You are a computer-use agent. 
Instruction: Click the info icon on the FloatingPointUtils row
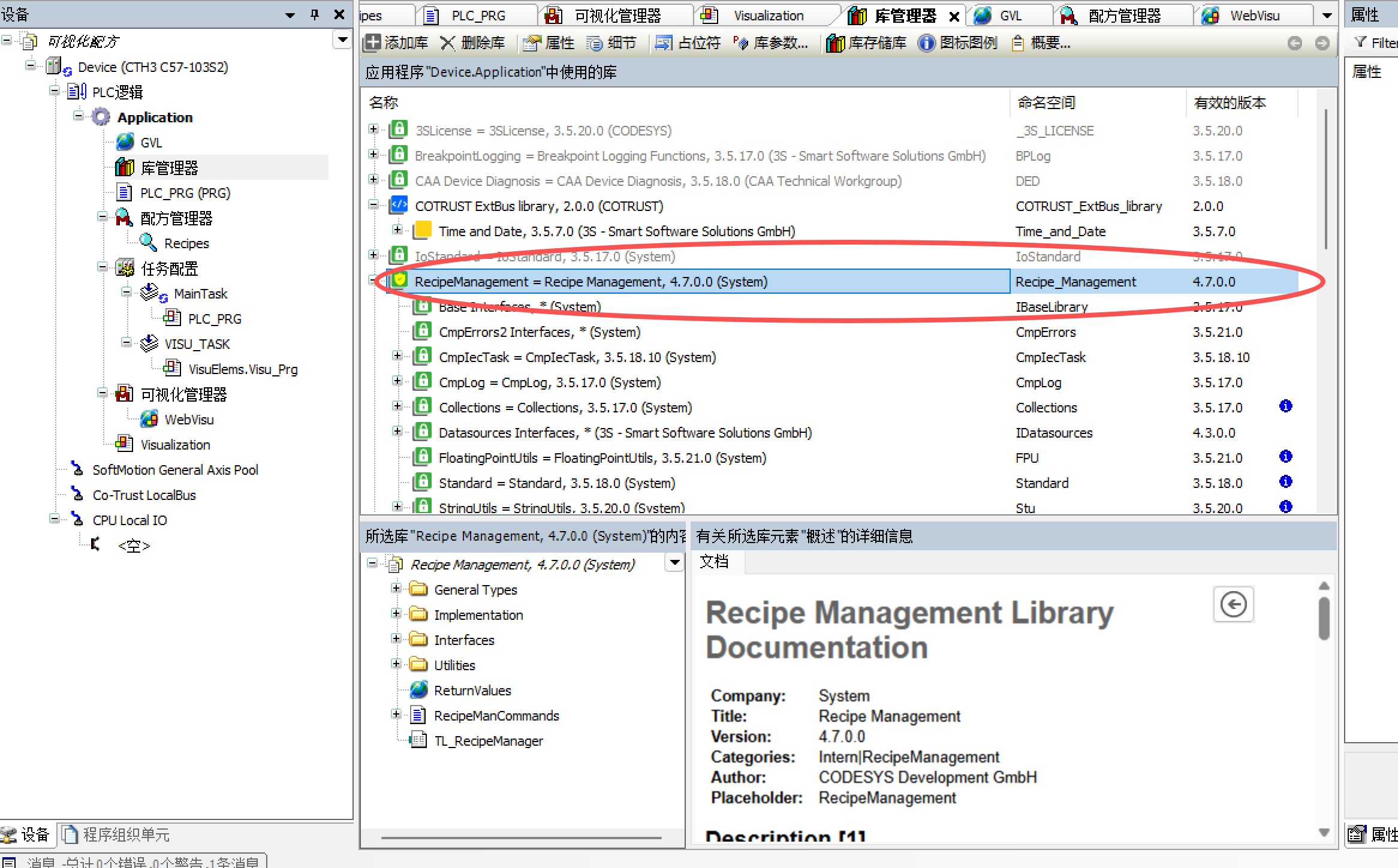1285,457
